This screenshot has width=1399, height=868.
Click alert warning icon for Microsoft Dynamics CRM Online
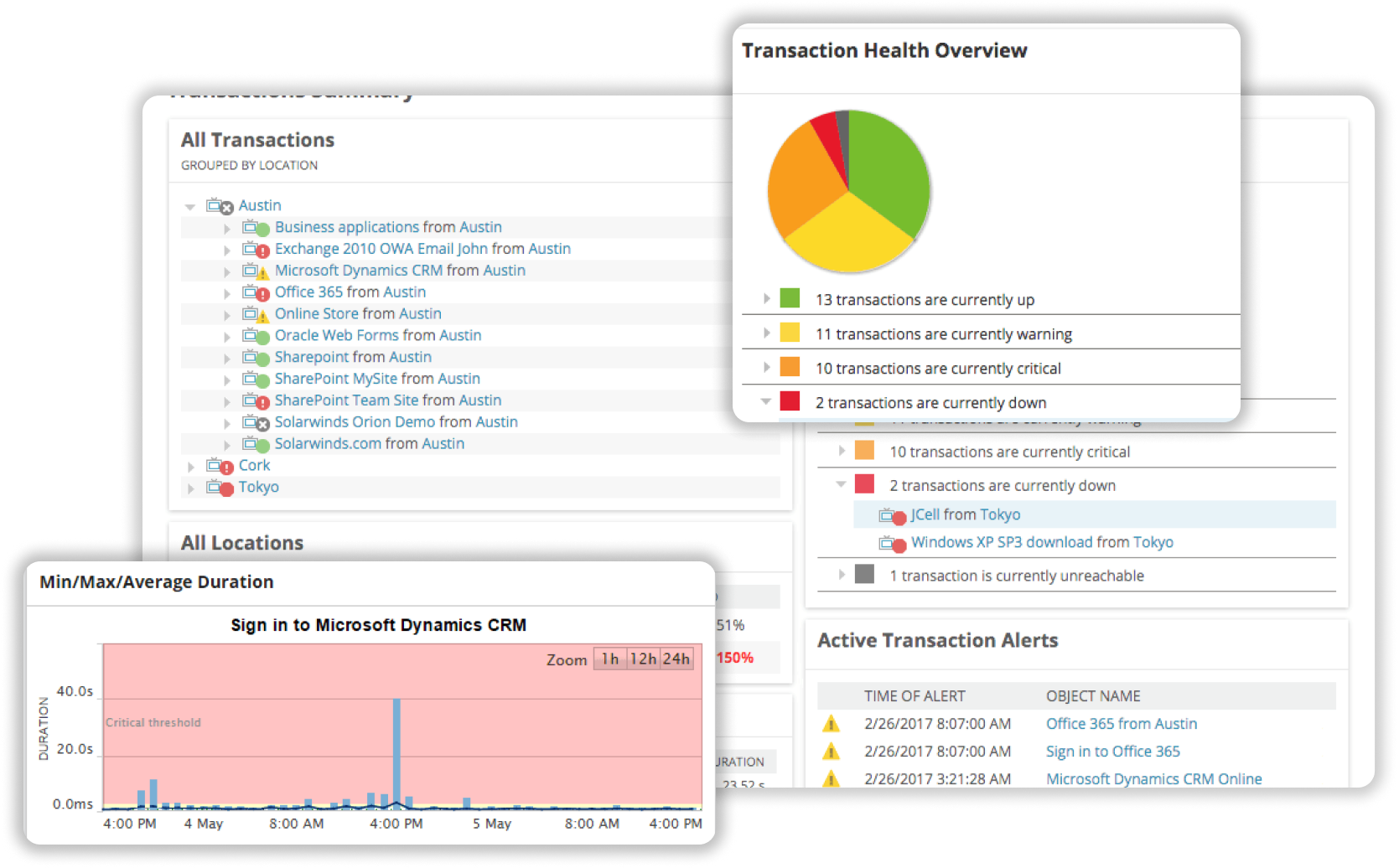831,779
